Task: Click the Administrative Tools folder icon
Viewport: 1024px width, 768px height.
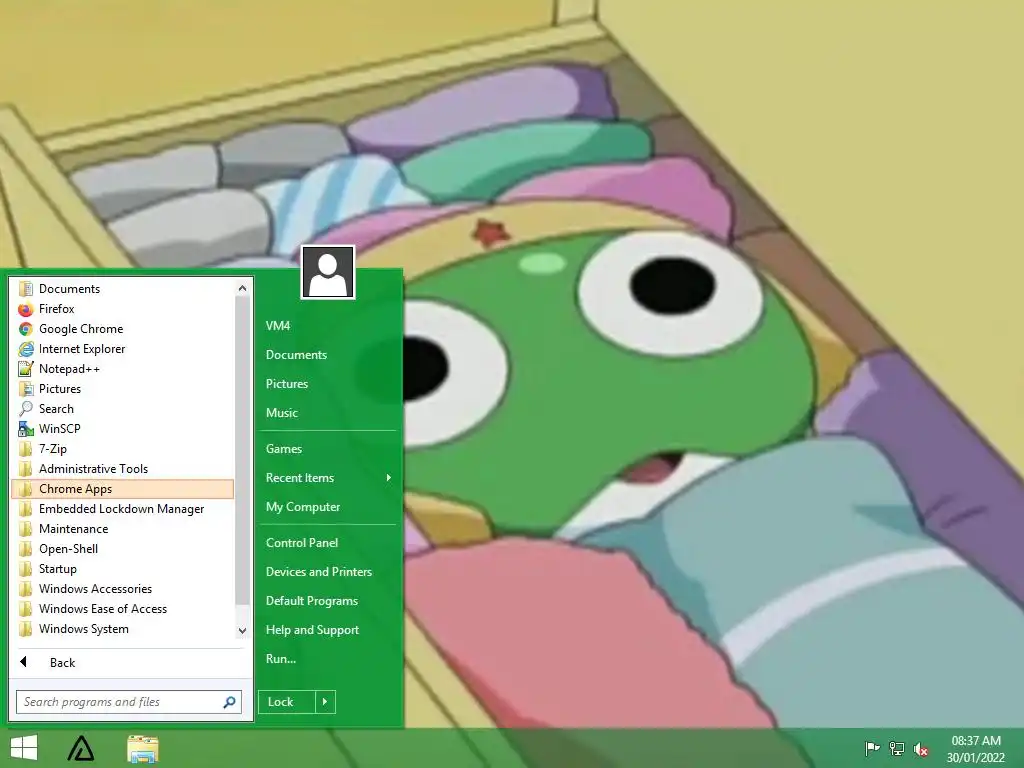Action: pos(25,469)
